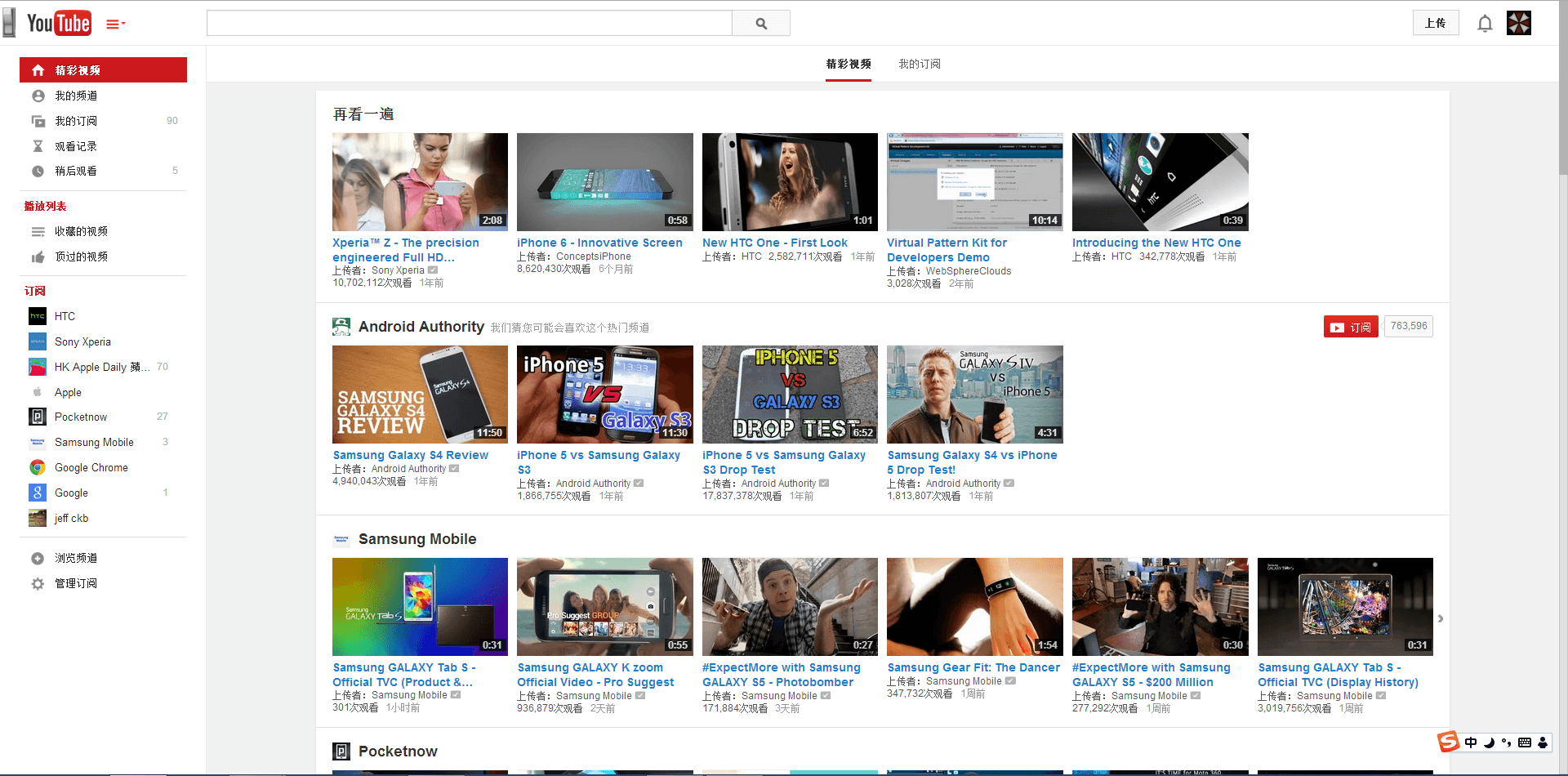
Task: Open iPhone 5 vs Galaxy S3 thumbnail
Action: (x=605, y=395)
